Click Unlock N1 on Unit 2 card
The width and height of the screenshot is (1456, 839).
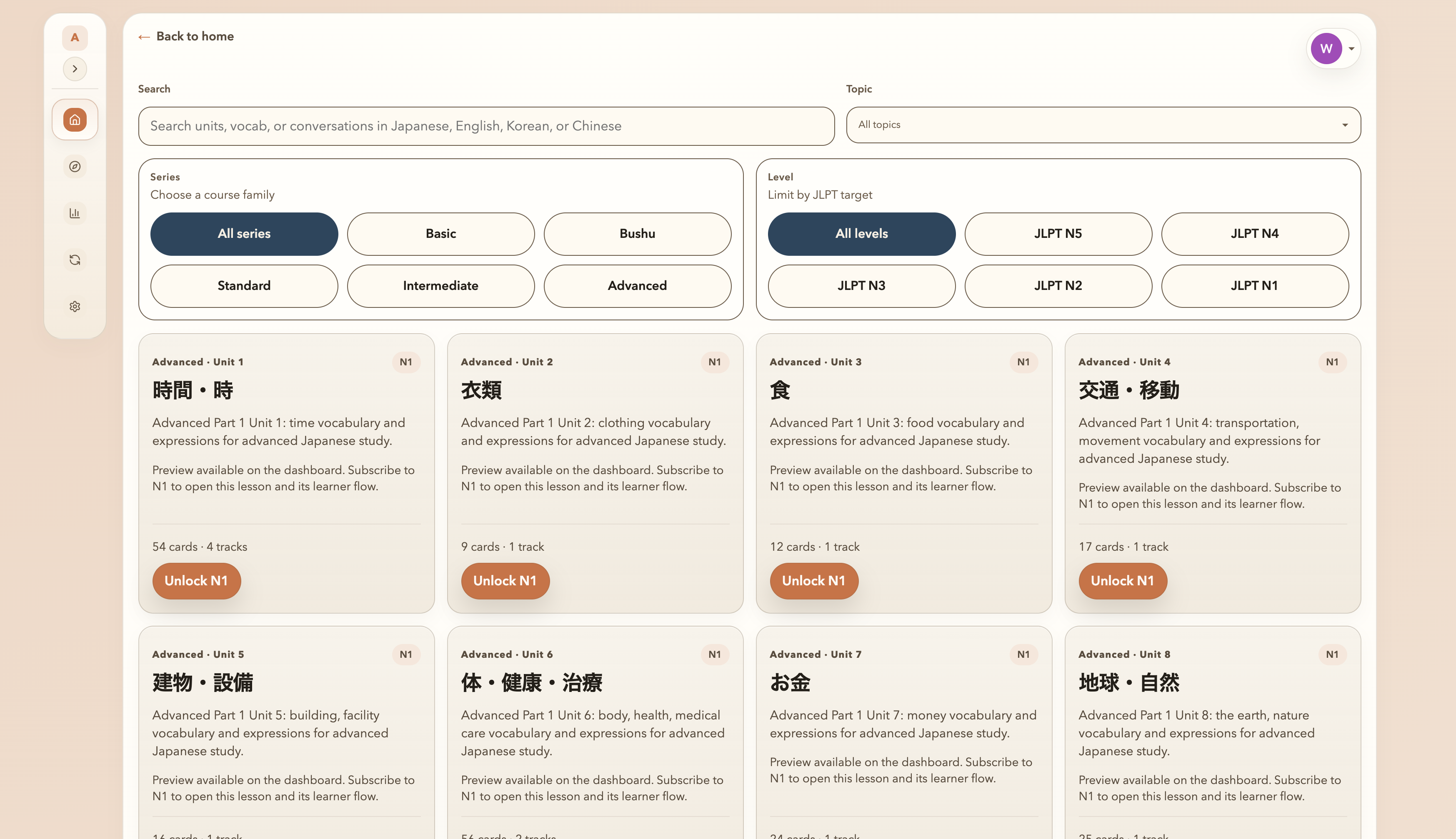505,581
